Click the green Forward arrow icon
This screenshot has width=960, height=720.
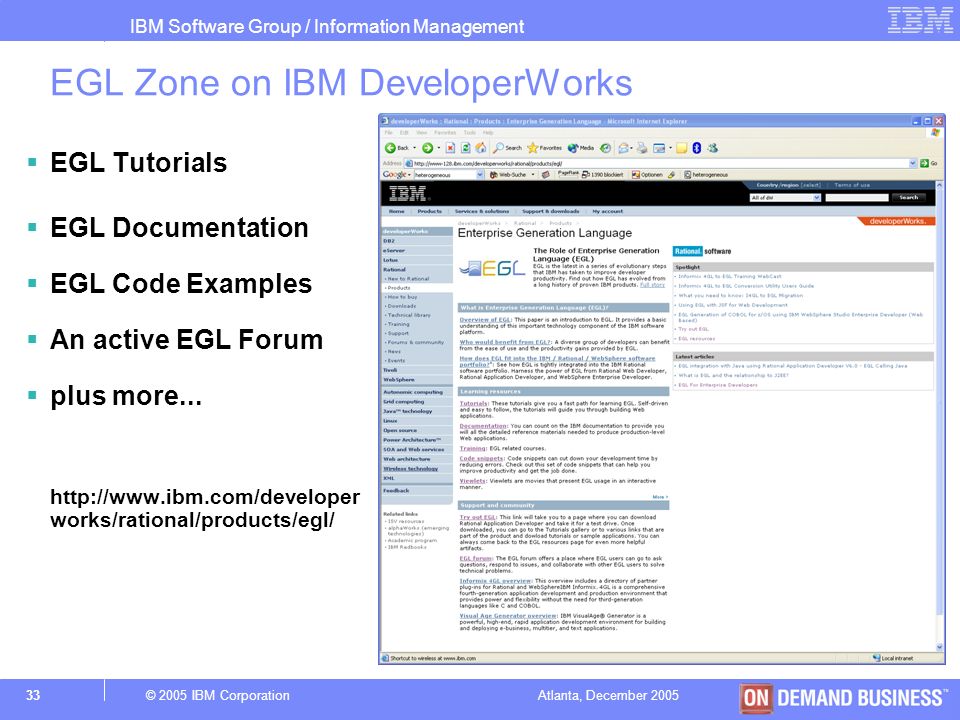click(x=427, y=148)
